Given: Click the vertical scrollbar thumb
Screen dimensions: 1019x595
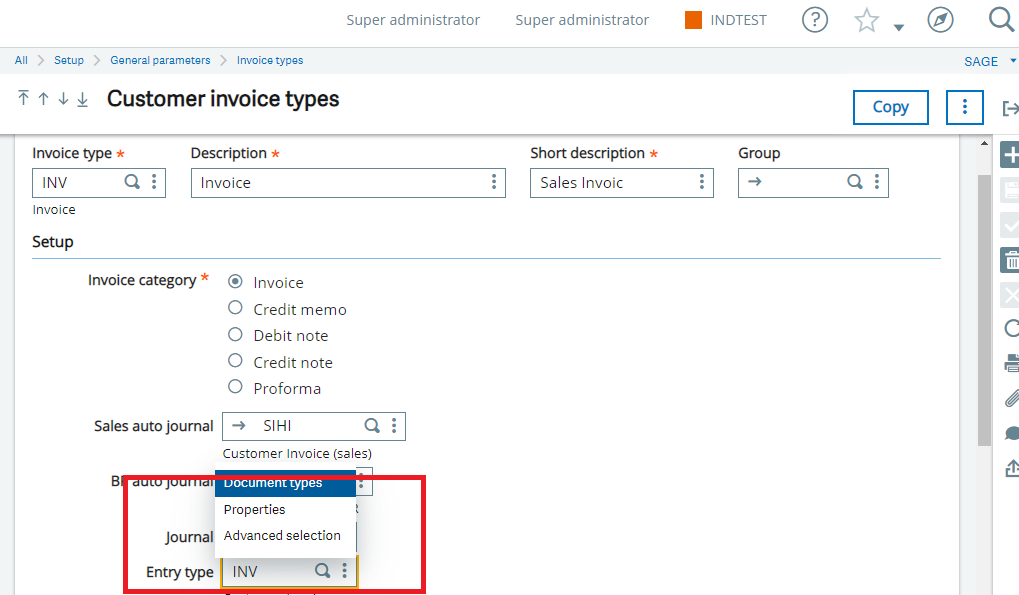Looking at the screenshot, I should 985,310.
